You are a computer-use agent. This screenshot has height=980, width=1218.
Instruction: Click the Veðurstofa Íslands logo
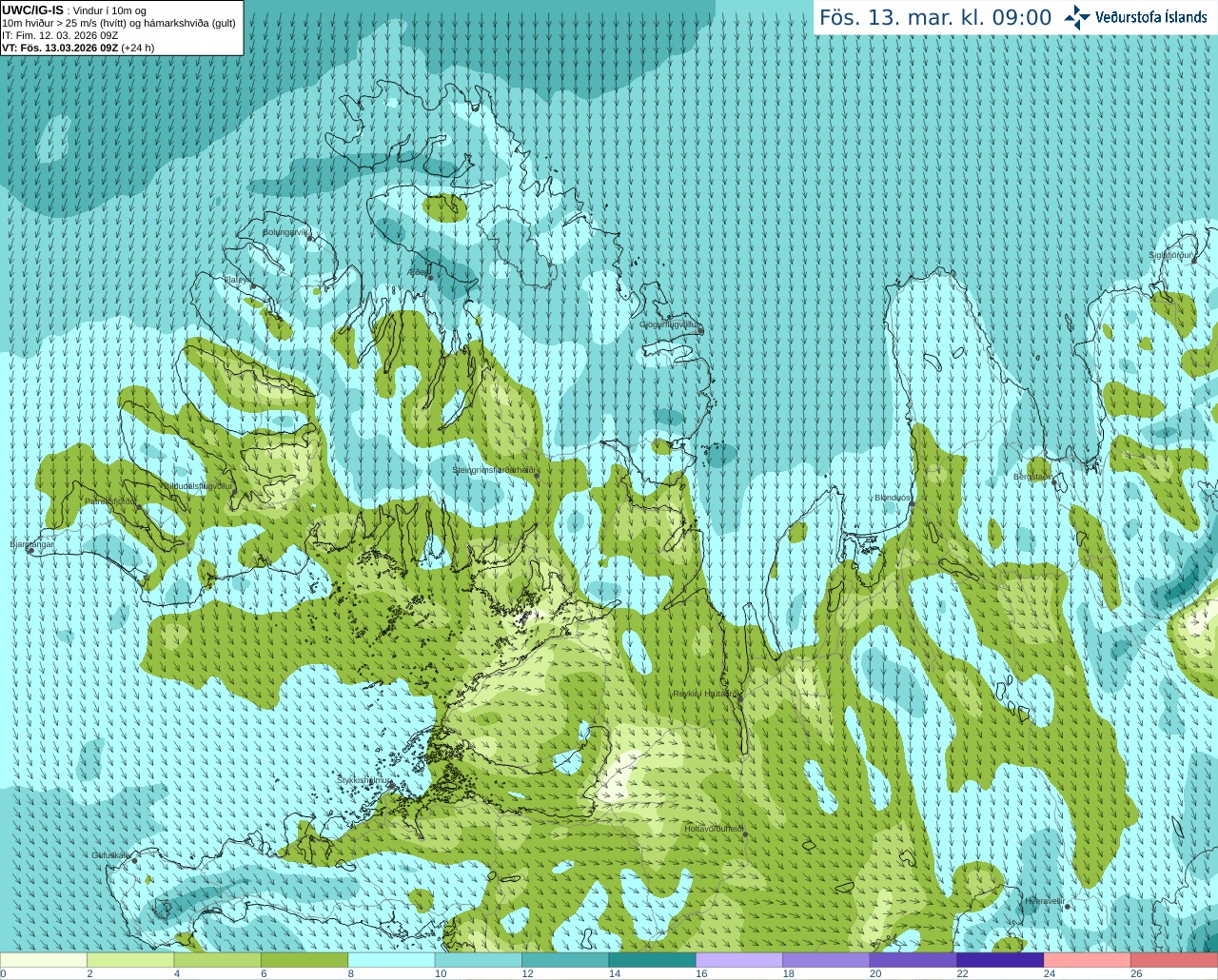1135,17
